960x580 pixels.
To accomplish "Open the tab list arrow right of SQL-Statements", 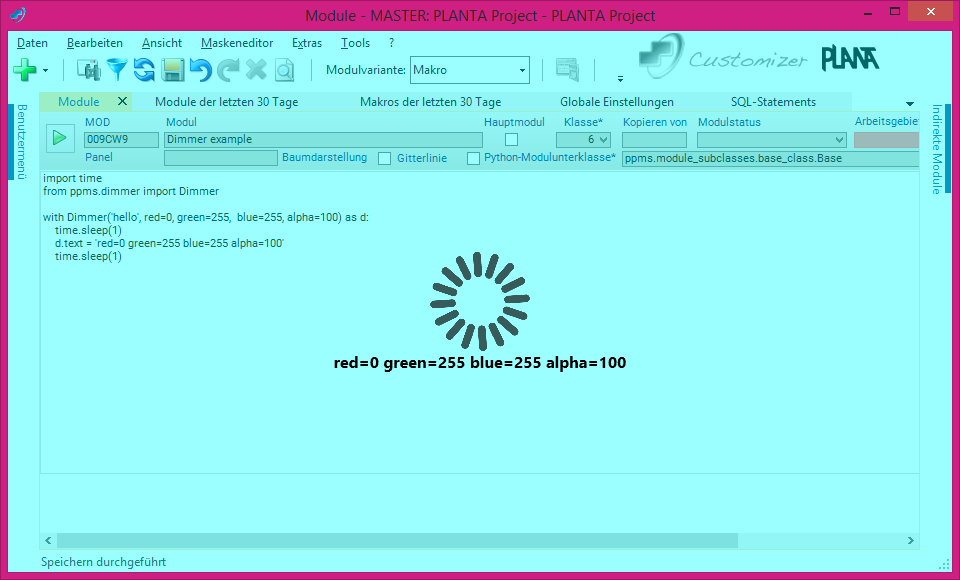I will pyautogui.click(x=909, y=104).
